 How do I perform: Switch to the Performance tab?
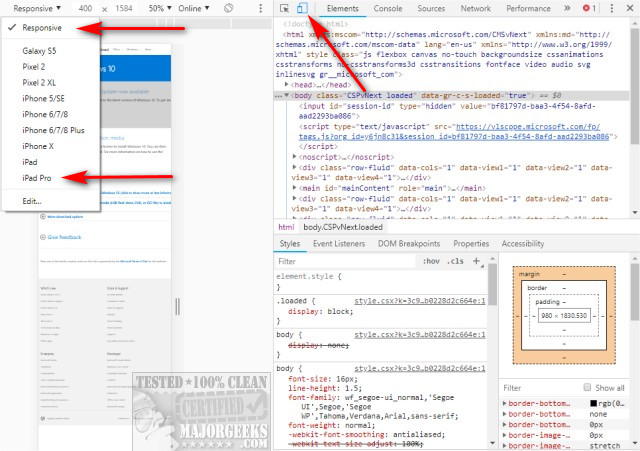tap(528, 8)
